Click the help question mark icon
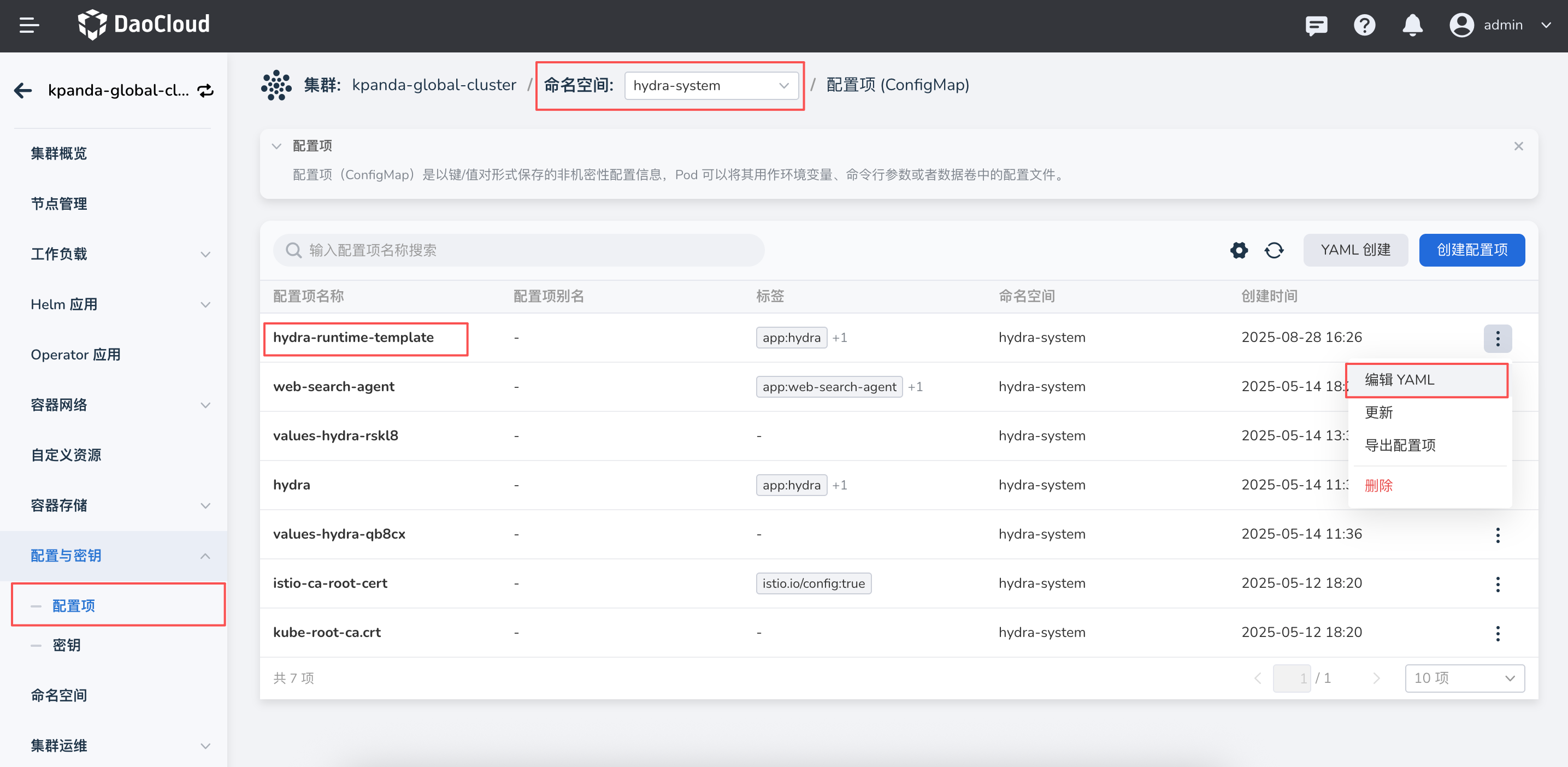 1364,25
